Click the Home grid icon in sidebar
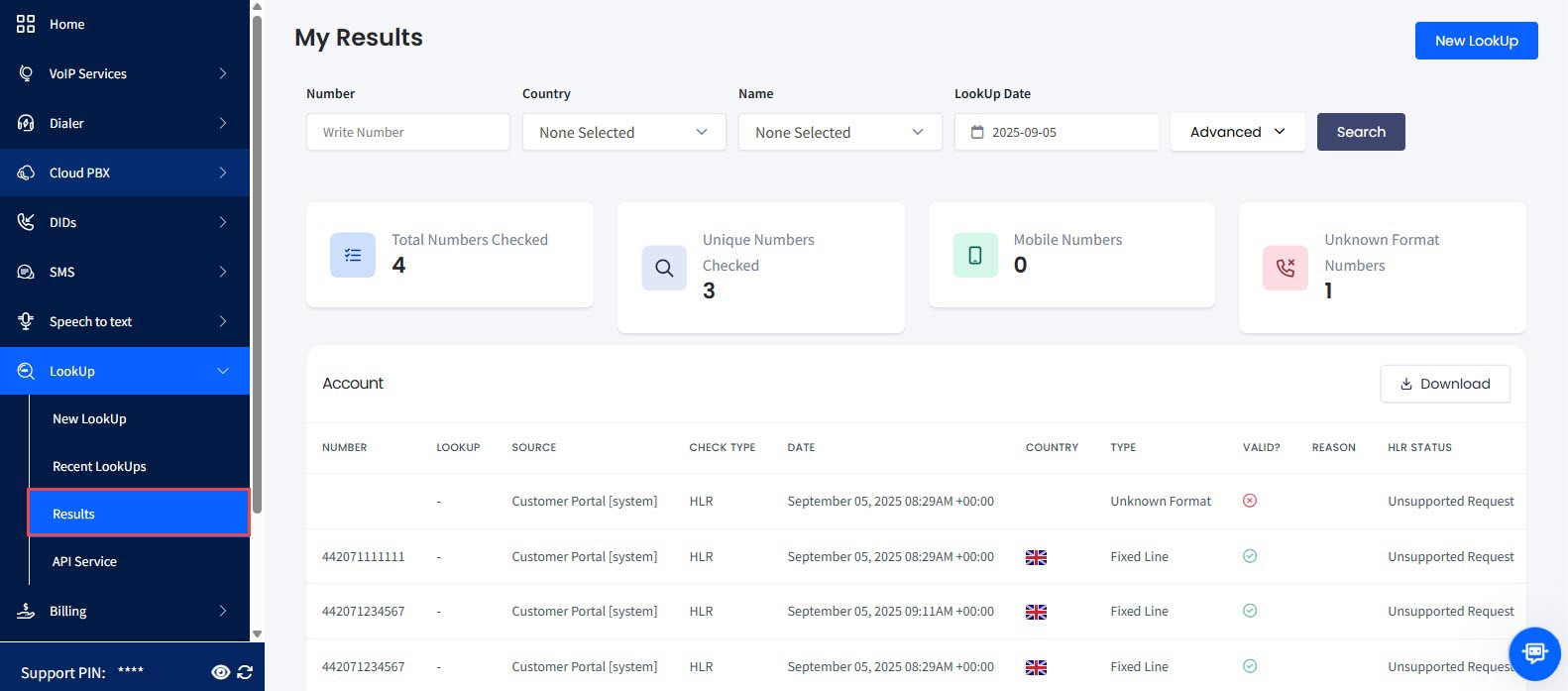The height and width of the screenshot is (691, 1568). pos(26,24)
